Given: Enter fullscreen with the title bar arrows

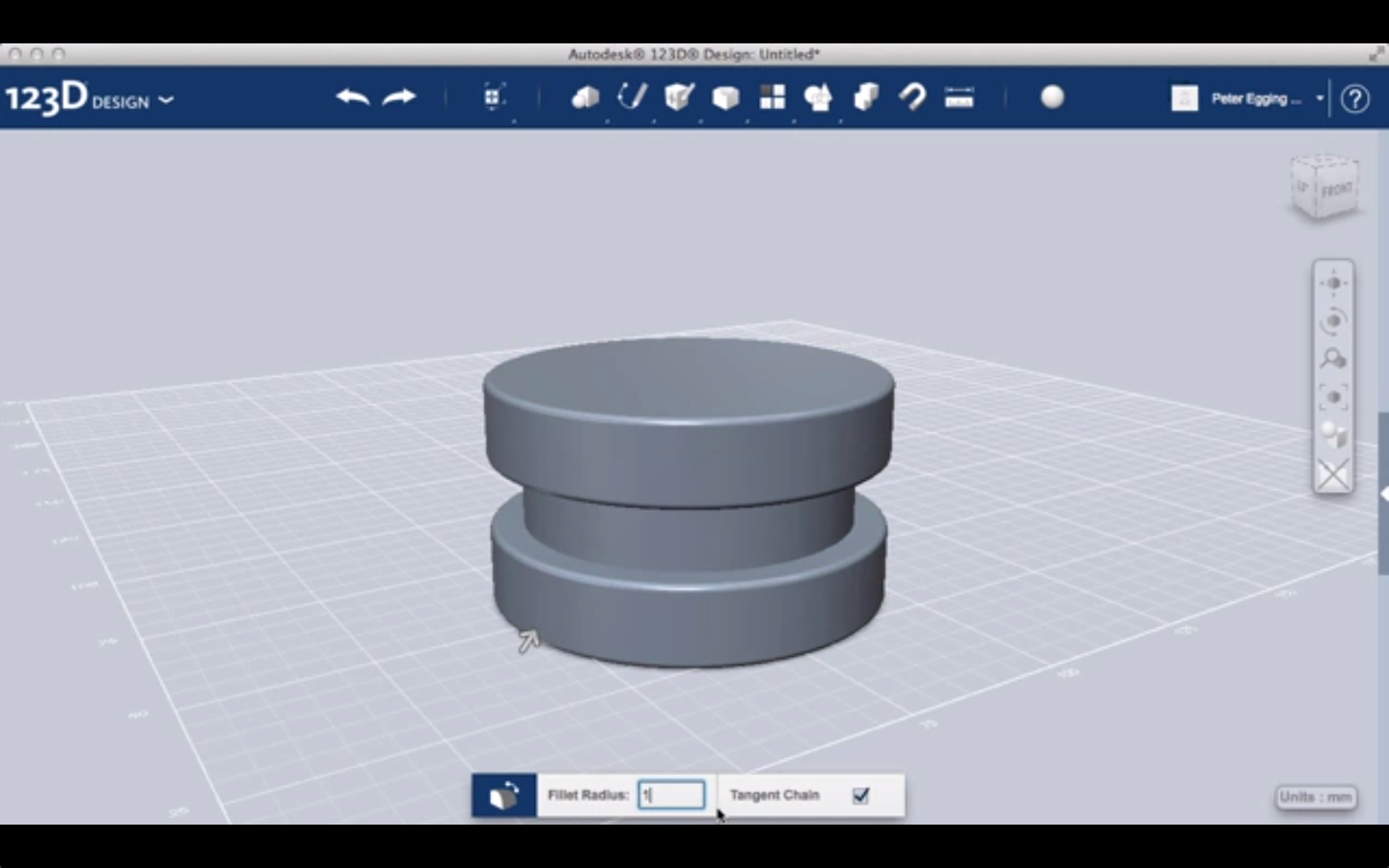Looking at the screenshot, I should click(1375, 54).
